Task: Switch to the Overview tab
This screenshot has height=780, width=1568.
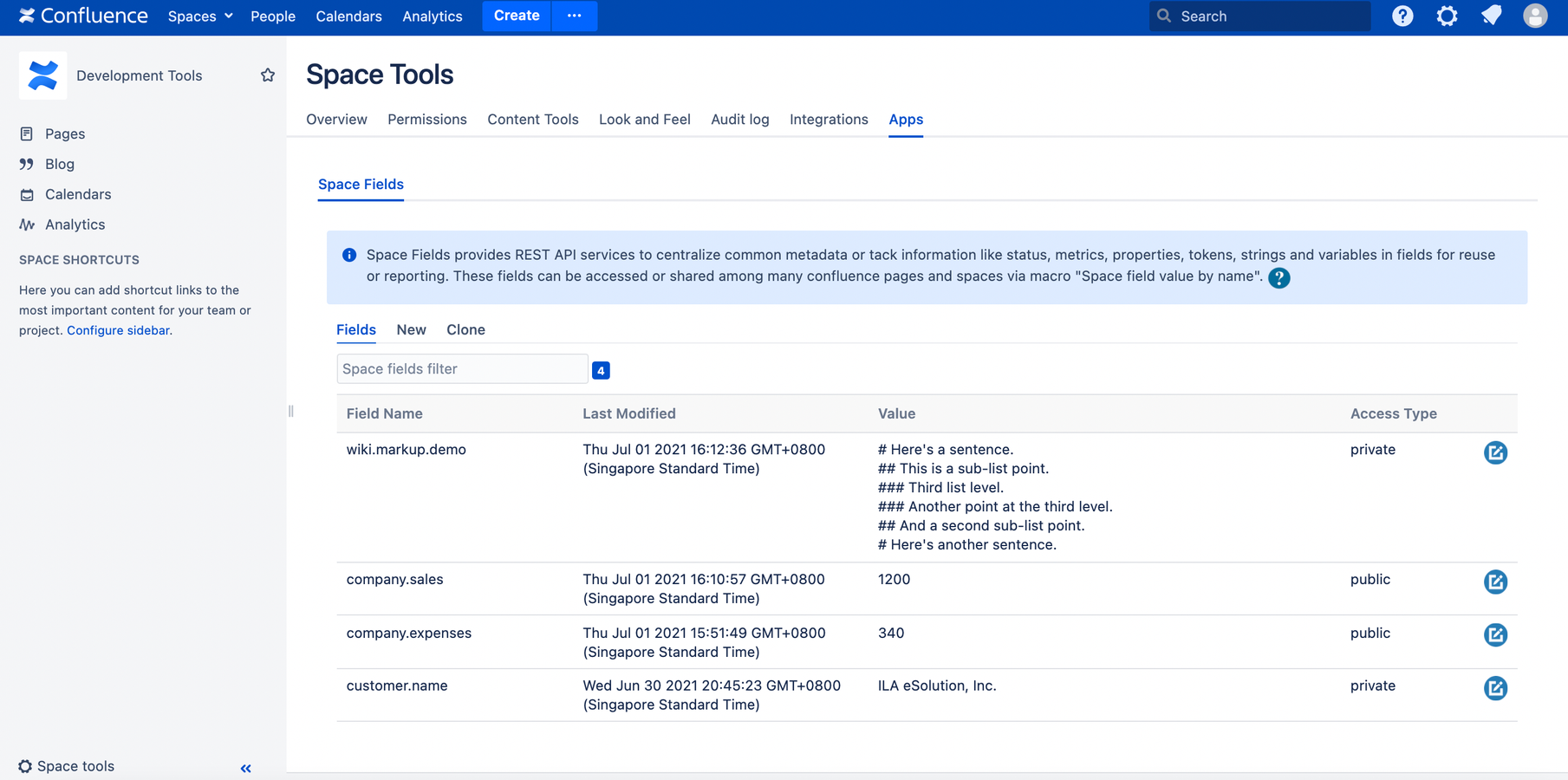Action: tap(336, 120)
